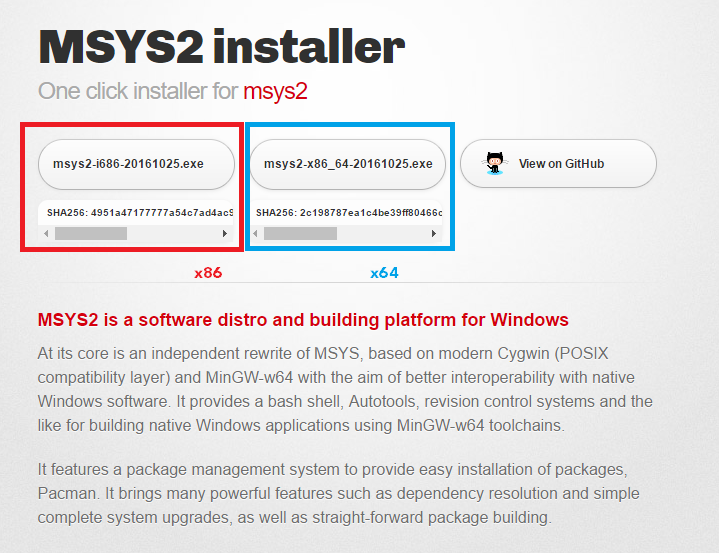Image resolution: width=719 pixels, height=553 pixels.
Task: Click left scroll arrow under x86_64 hash
Action: [255, 233]
